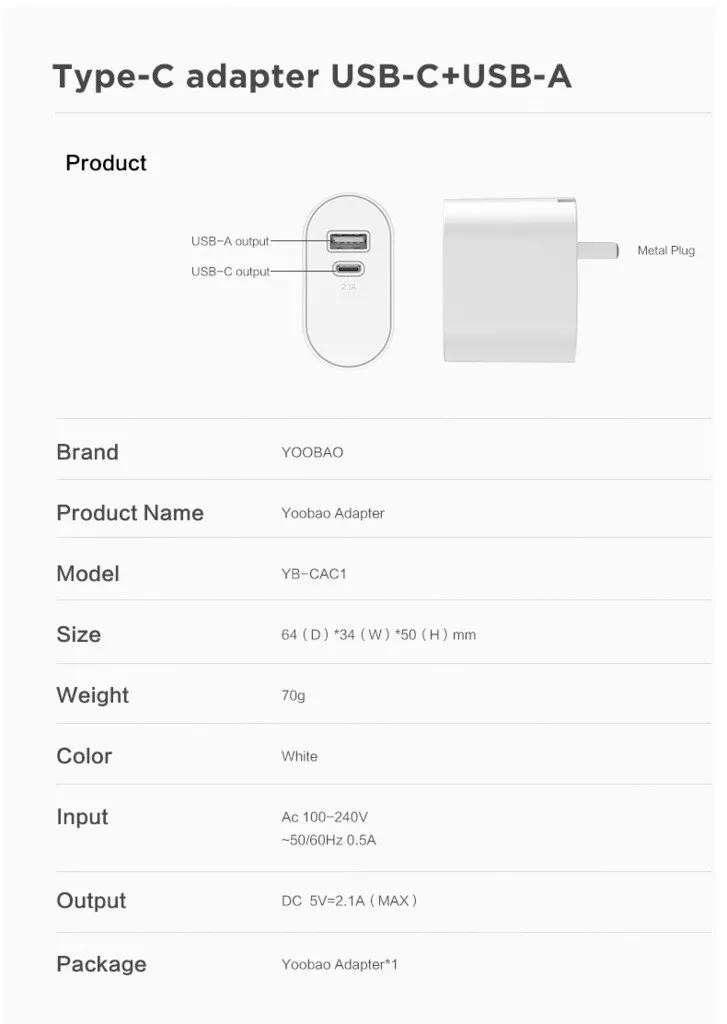Click the 70g weight value
Screen dimensions: 727x1024
(293, 696)
